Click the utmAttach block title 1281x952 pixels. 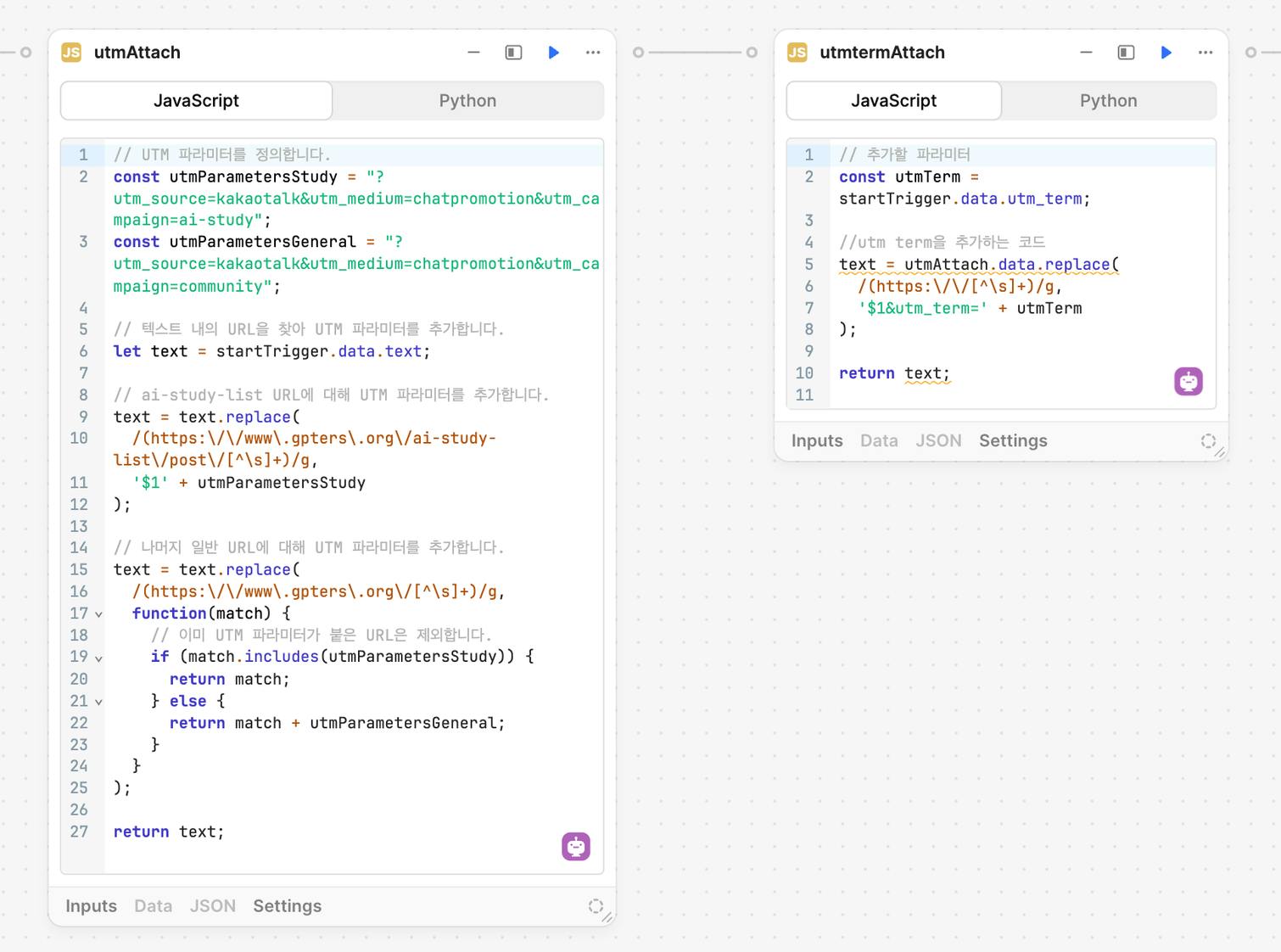pyautogui.click(x=137, y=53)
